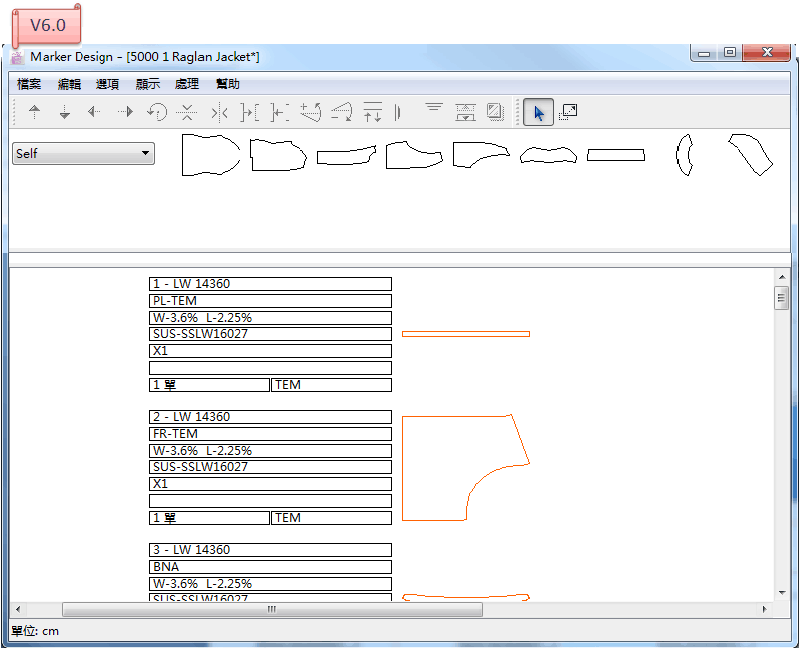Click the move left arrow tool
Viewport: 805px width, 654px height.
tap(94, 112)
